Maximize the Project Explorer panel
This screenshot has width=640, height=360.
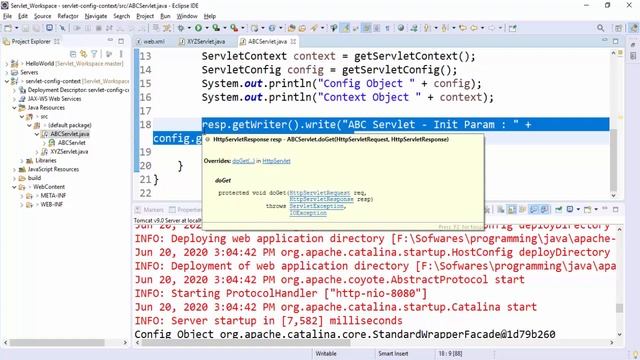121,41
